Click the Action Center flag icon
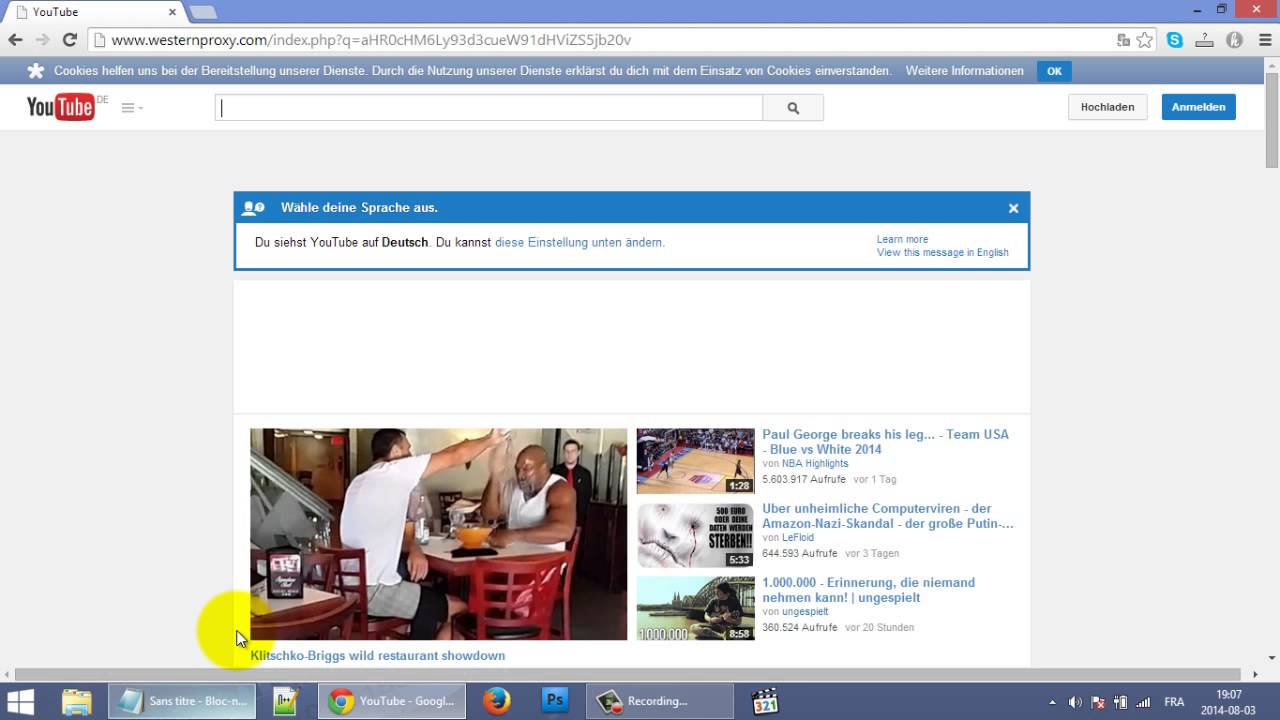The height and width of the screenshot is (720, 1280). pos(1098,702)
